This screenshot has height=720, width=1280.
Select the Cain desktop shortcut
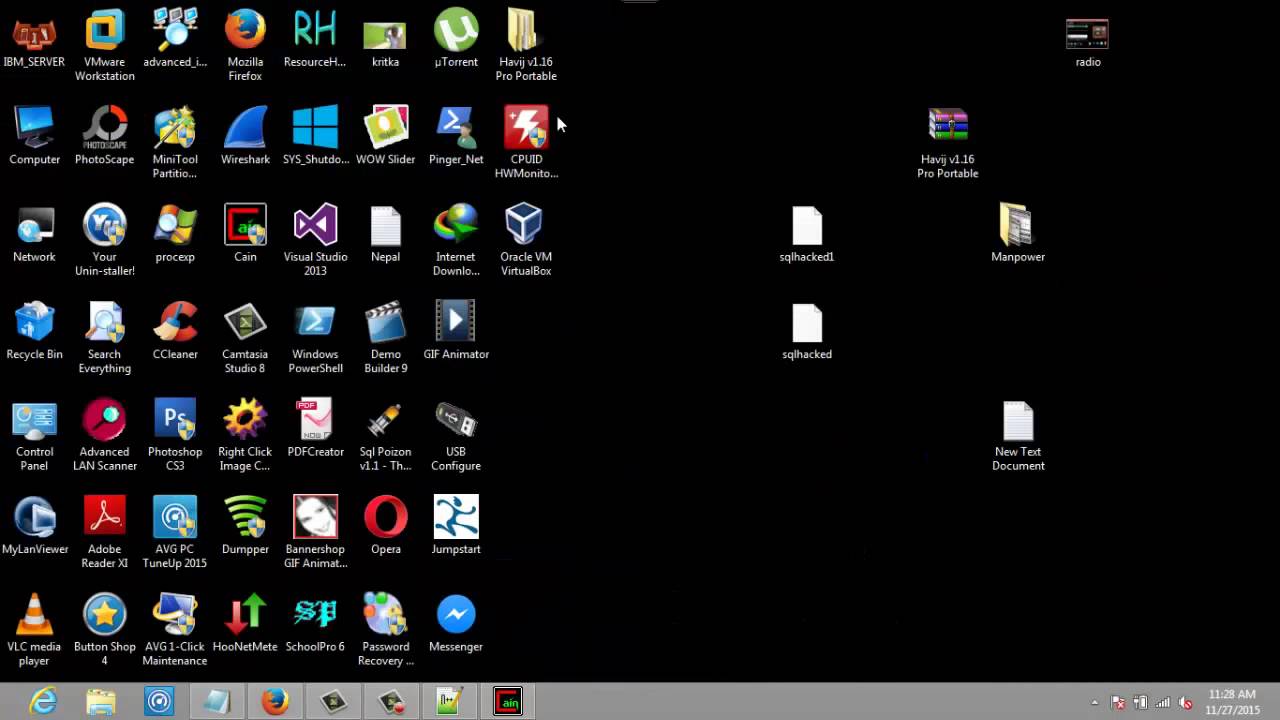(245, 235)
